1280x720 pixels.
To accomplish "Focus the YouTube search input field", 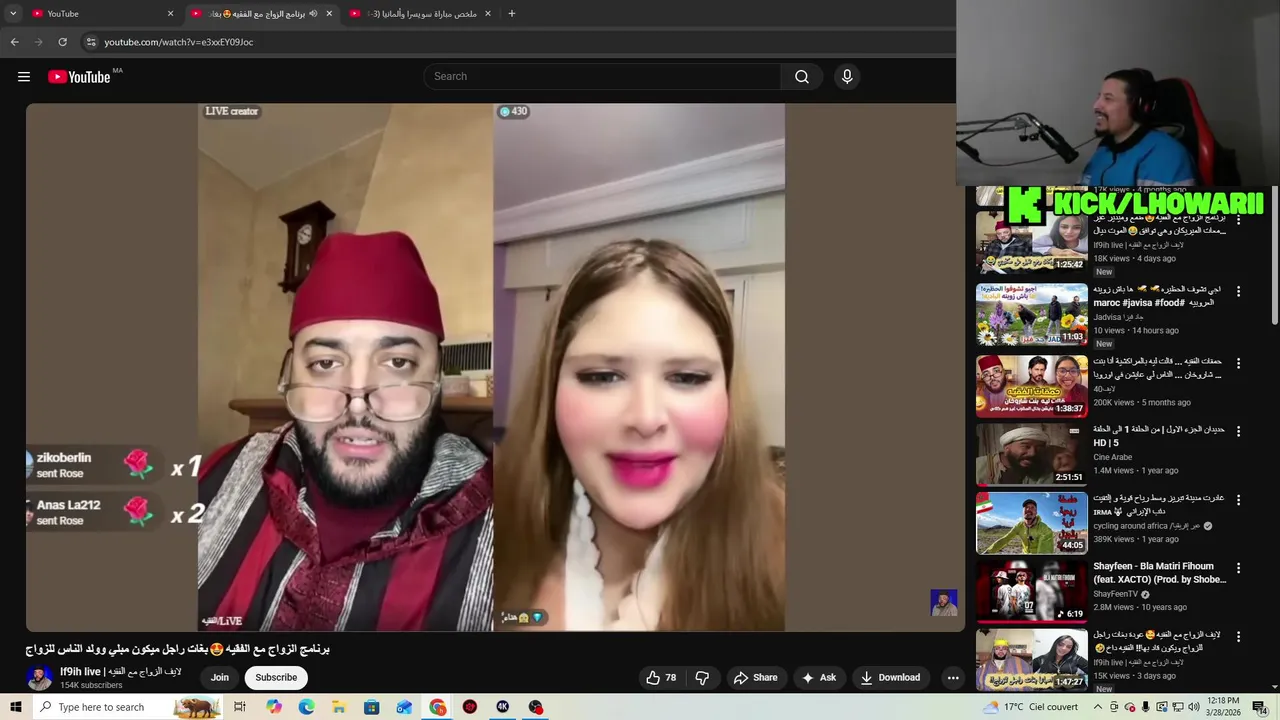I will pos(602,77).
